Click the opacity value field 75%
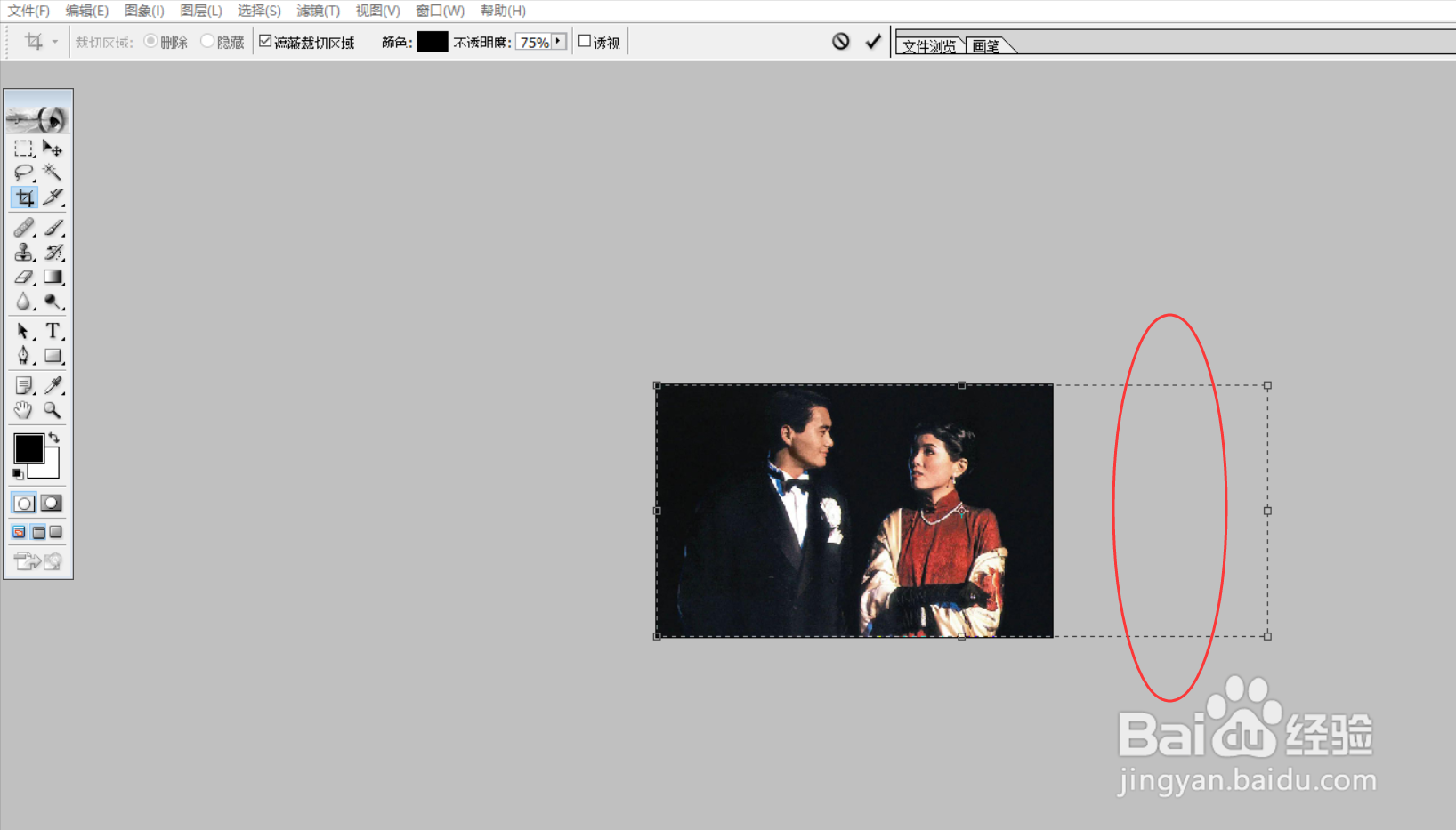The height and width of the screenshot is (830, 1456). pyautogui.click(x=534, y=42)
